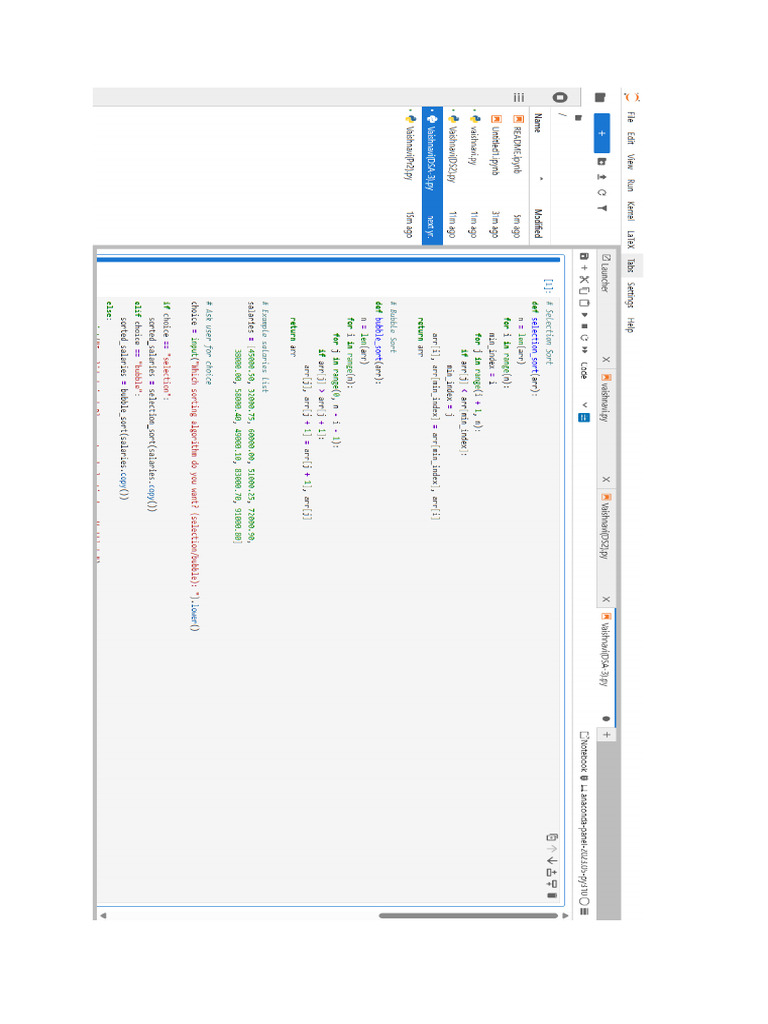Close the vaishnavi.py tab
The image size is (768, 1024).
point(605,479)
